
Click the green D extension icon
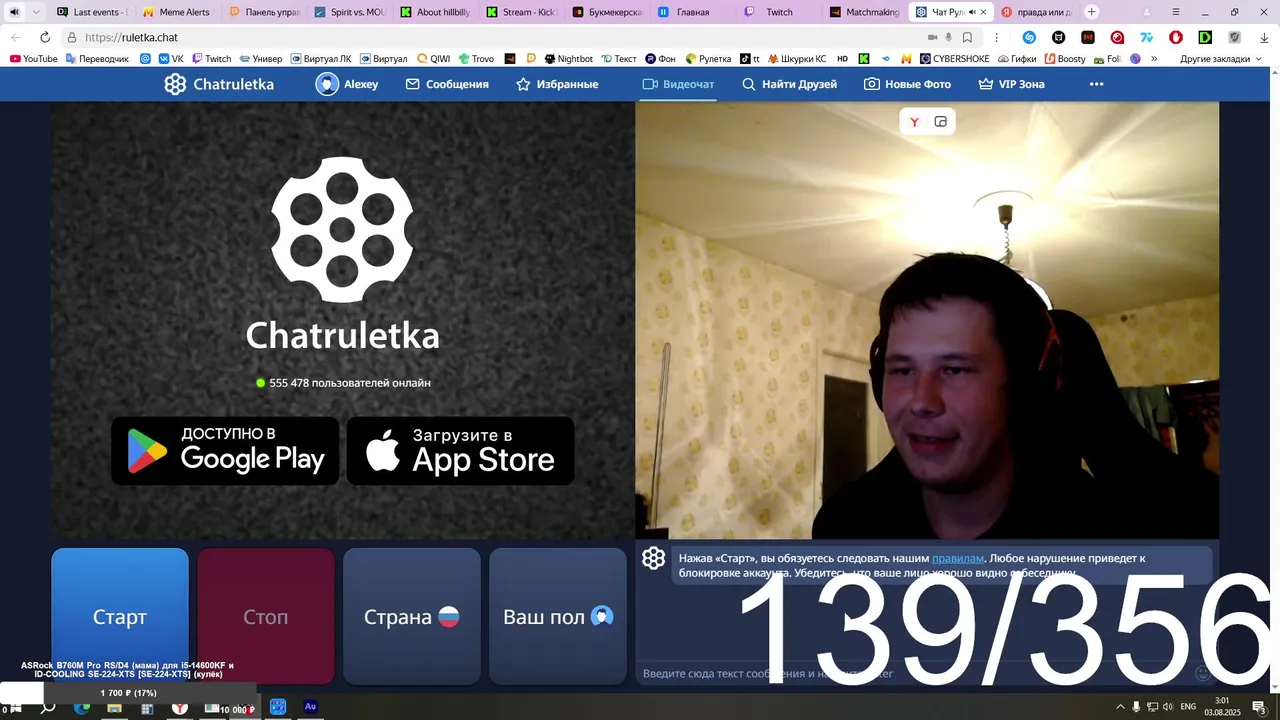[x=1205, y=37]
